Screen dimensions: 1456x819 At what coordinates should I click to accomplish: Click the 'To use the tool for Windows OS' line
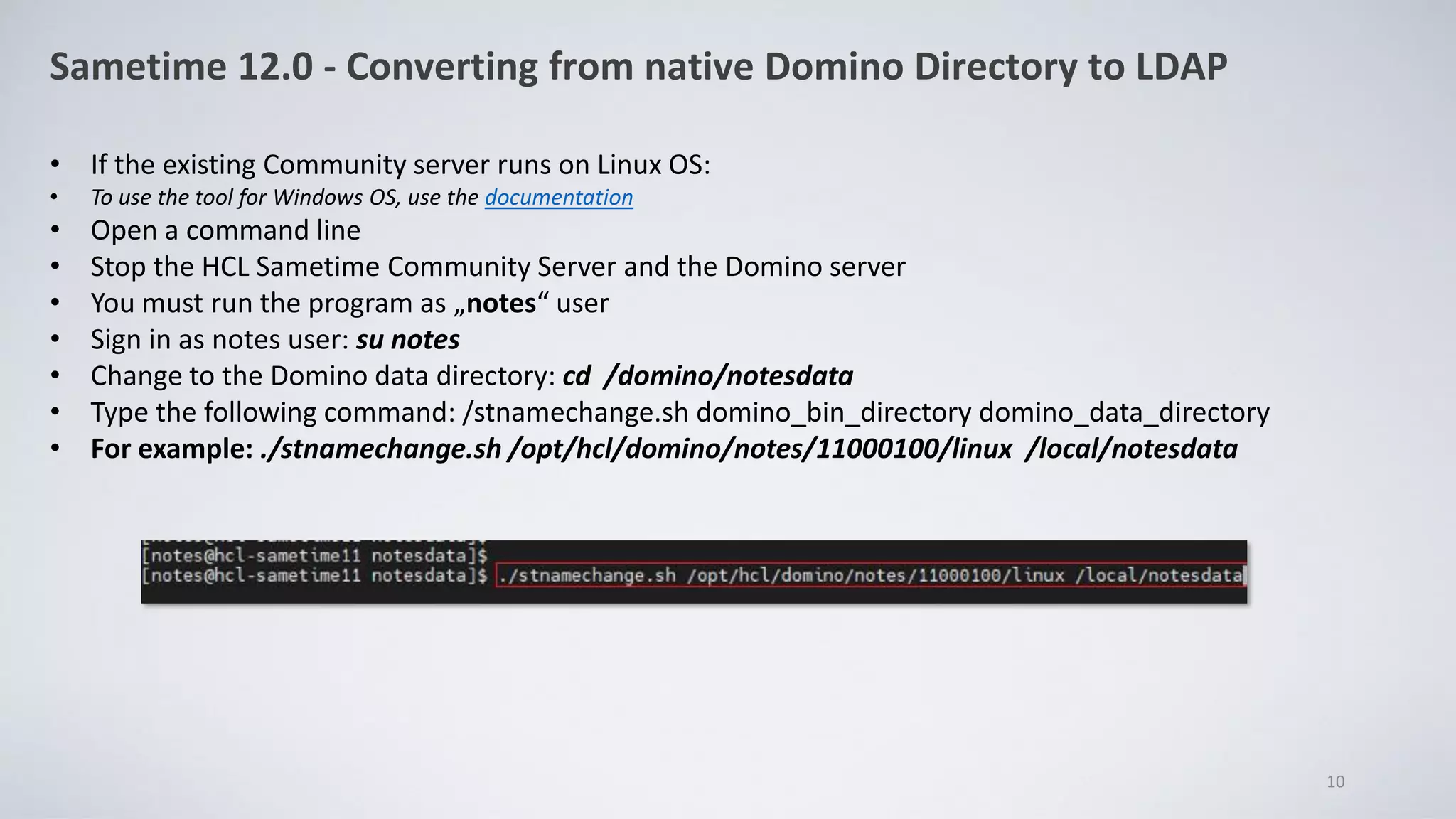tap(362, 197)
